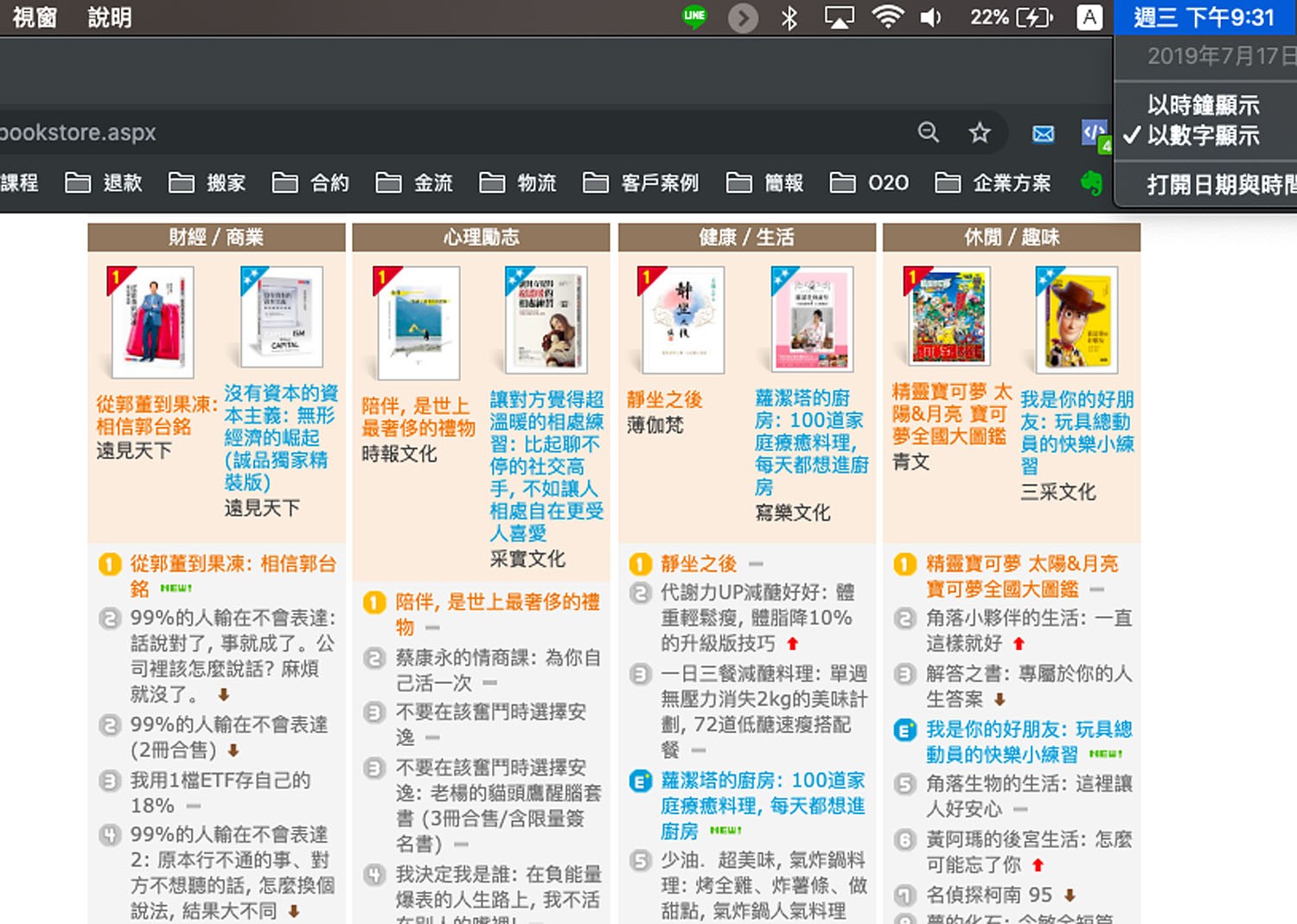Viewport: 1297px width, 924px height.
Task: Open ranked item 我用1檔ETF存自己的18%
Action: coord(220,793)
